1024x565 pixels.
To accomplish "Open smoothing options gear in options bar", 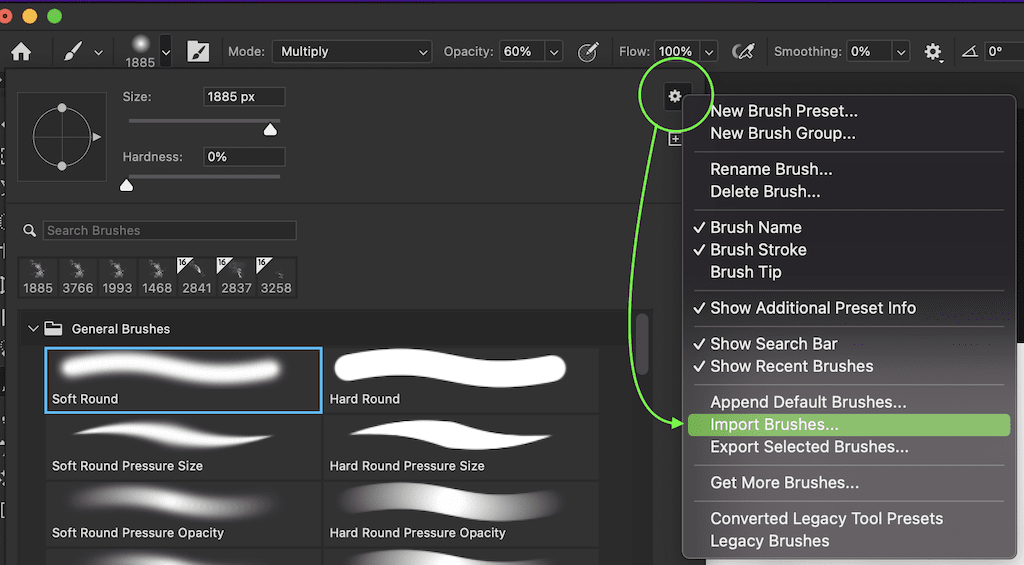I will [x=933, y=52].
